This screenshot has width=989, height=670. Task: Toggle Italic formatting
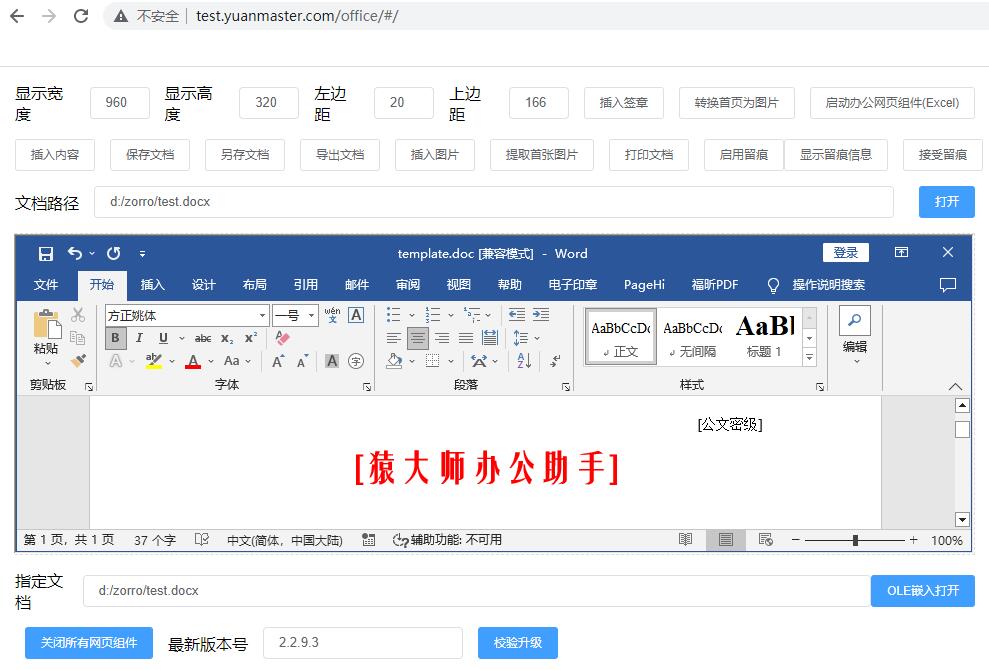(139, 338)
